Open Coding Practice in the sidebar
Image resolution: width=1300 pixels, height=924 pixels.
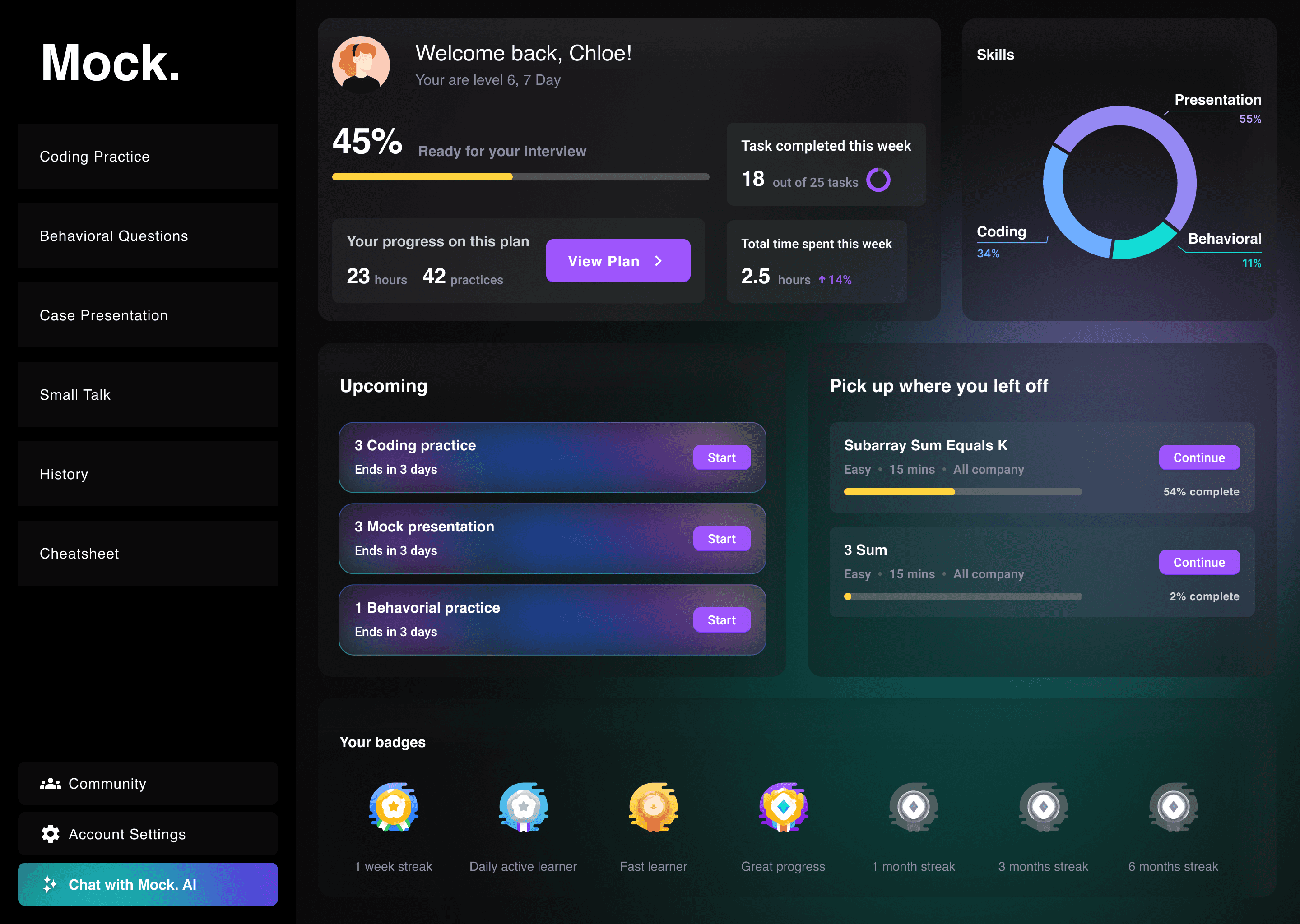[148, 157]
